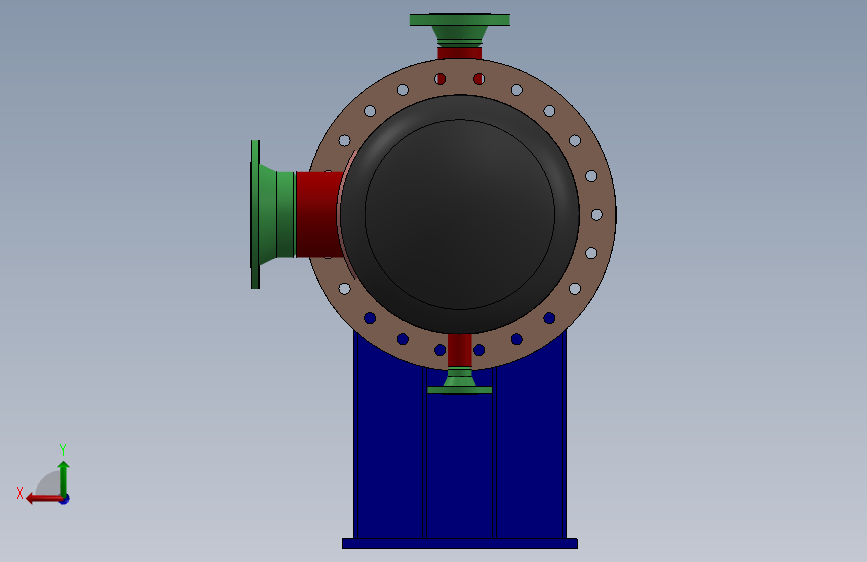Select the large green flange on the left nozzle
This screenshot has height=562, width=867.
(x=272, y=215)
